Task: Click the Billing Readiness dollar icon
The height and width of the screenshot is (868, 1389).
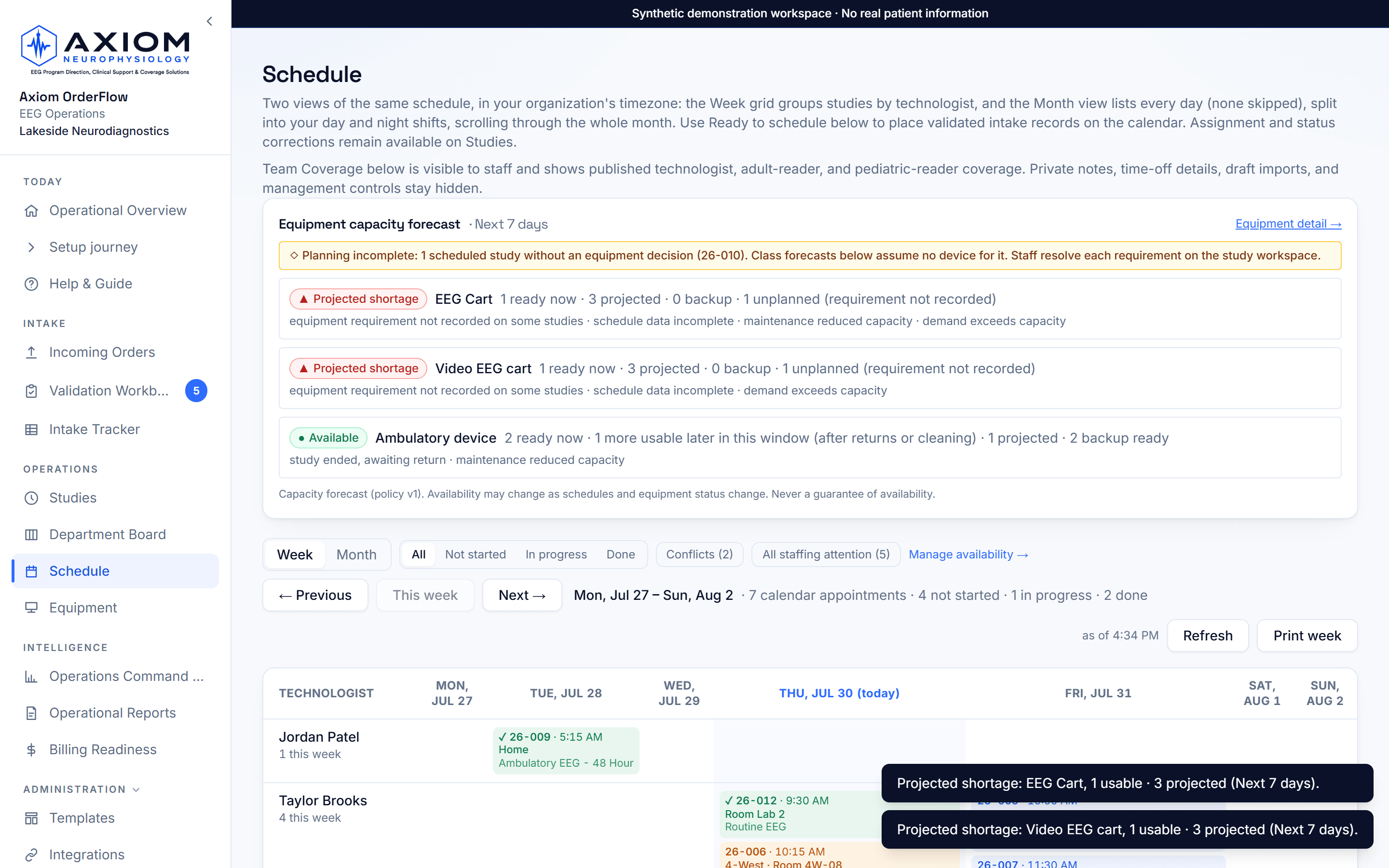Action: pyautogui.click(x=31, y=750)
